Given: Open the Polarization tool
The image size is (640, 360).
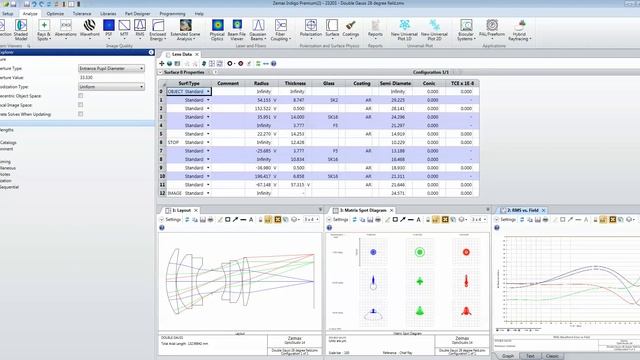Looking at the screenshot, I should pyautogui.click(x=311, y=29).
